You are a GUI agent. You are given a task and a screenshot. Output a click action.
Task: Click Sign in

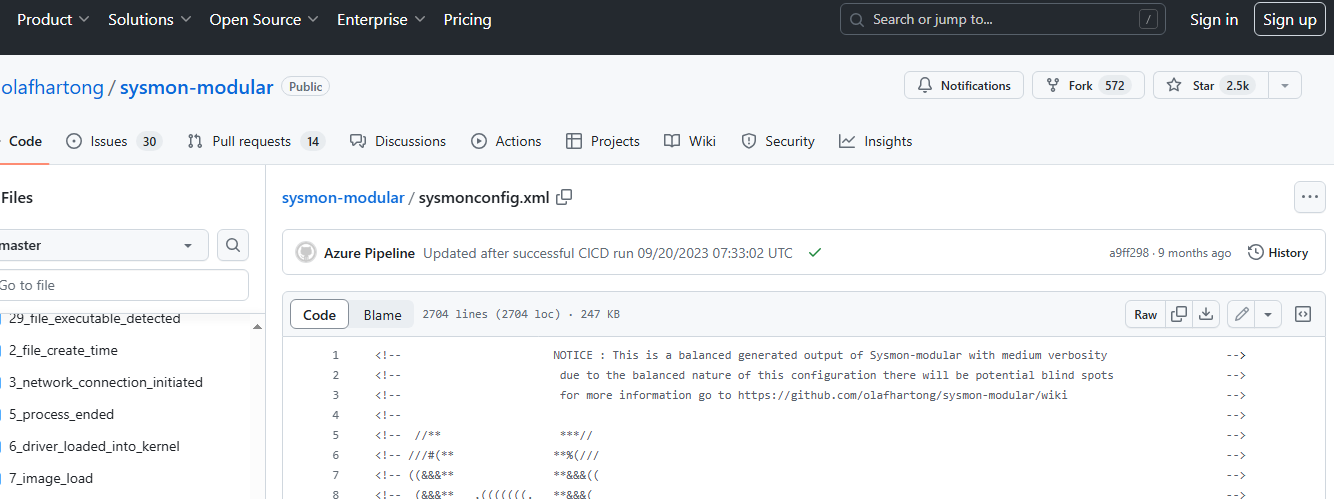(x=1214, y=19)
